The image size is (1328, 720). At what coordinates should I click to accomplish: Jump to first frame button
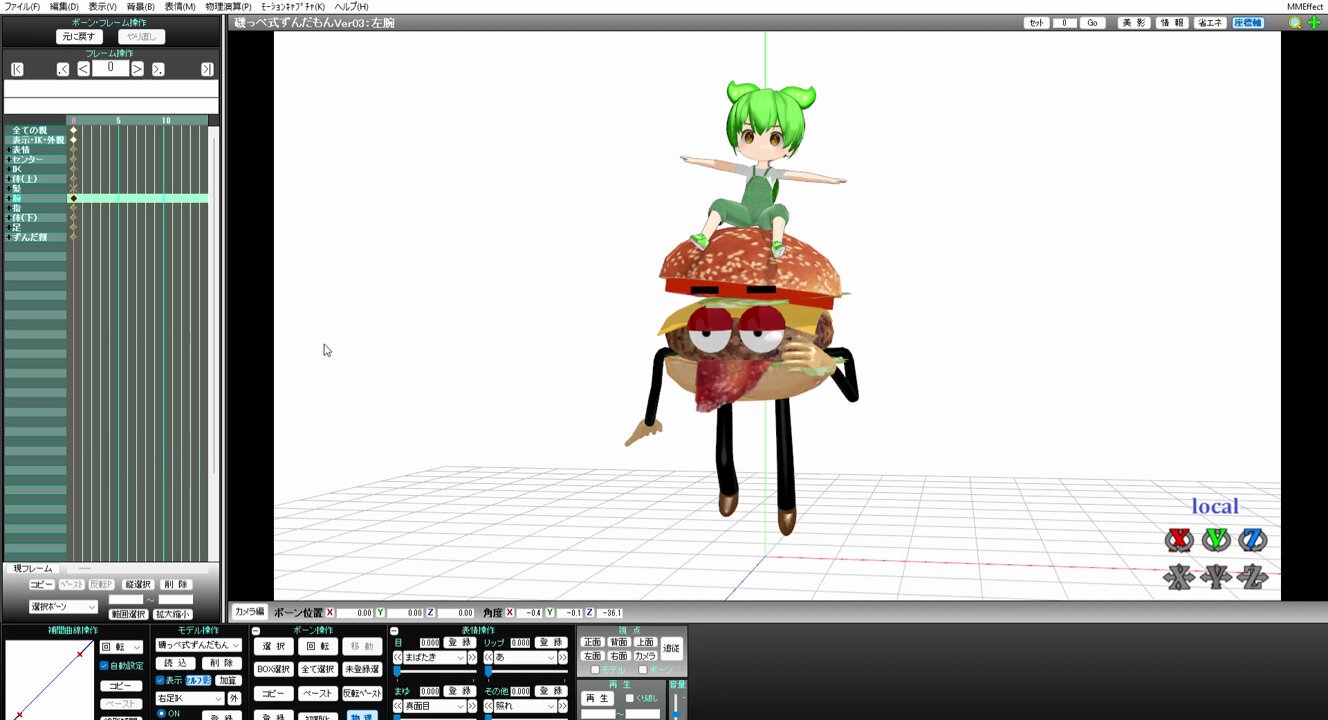point(17,69)
